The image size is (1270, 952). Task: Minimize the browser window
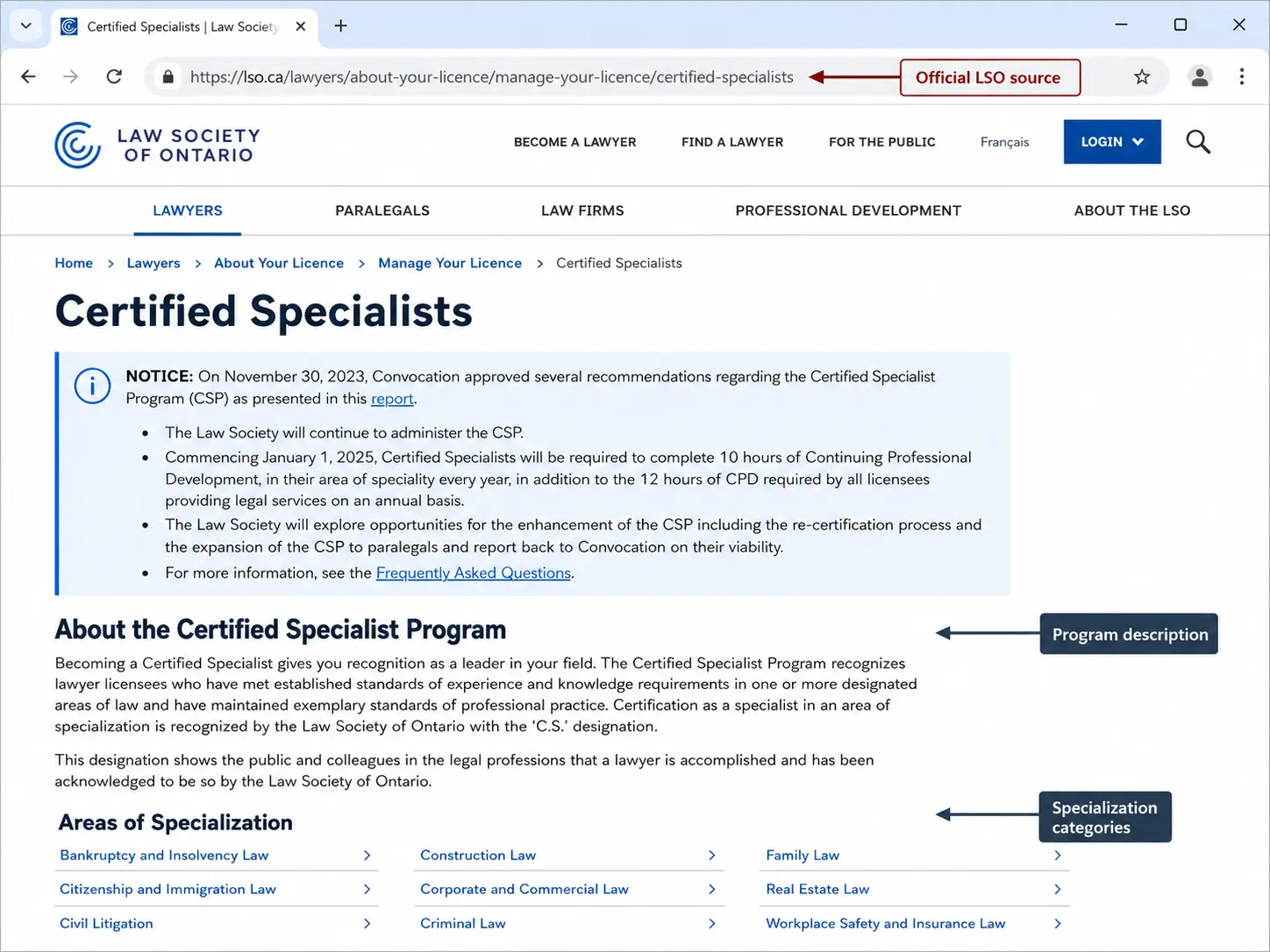1121,25
